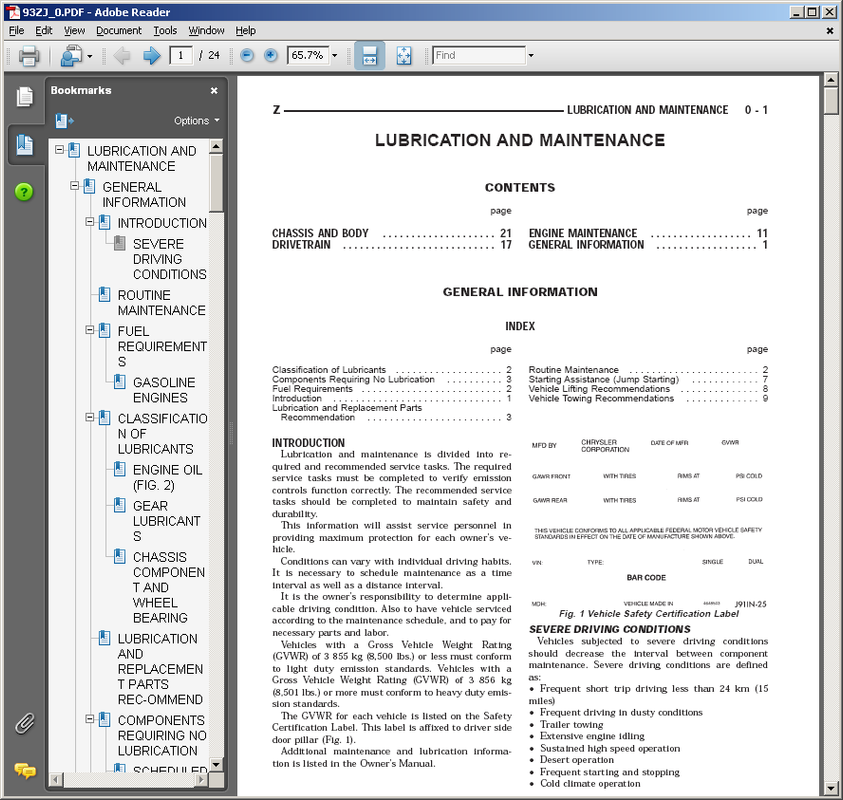This screenshot has height=800, width=843.
Task: Collapse the FUEL REQUIREMENTS bookmark node
Action: tap(90, 330)
